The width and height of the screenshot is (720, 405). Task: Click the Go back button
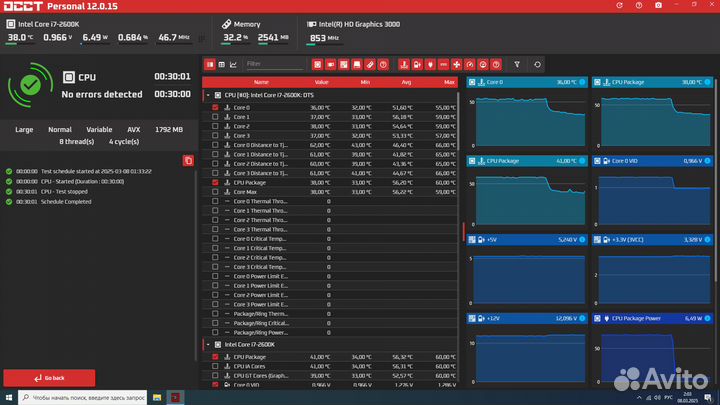49,378
